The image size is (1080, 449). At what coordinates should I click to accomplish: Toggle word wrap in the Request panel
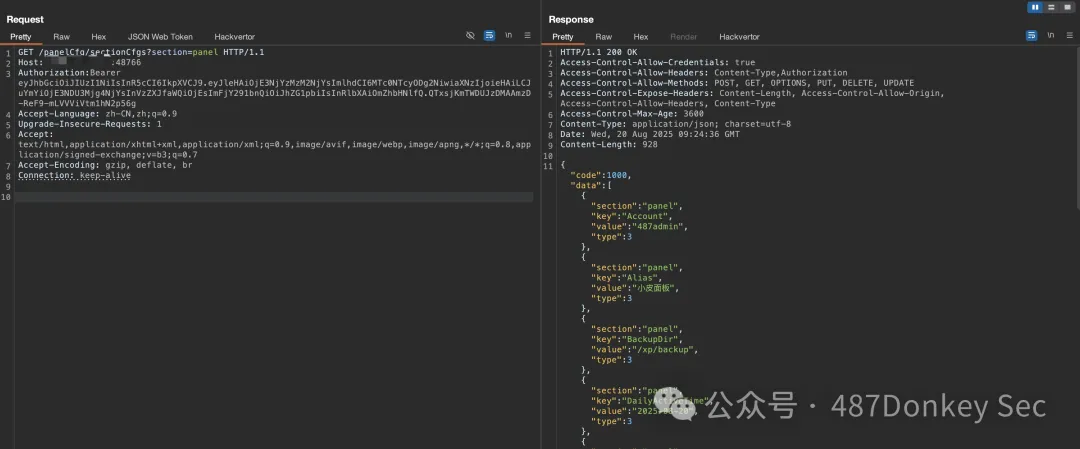tap(489, 35)
